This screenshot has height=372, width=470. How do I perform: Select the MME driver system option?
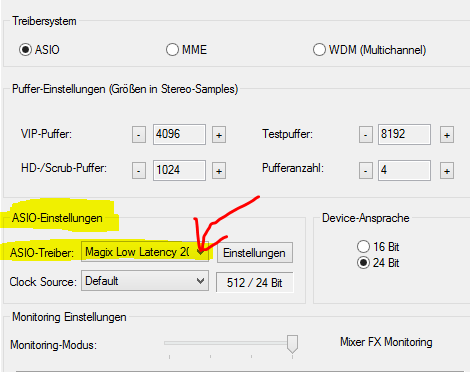tap(172, 50)
